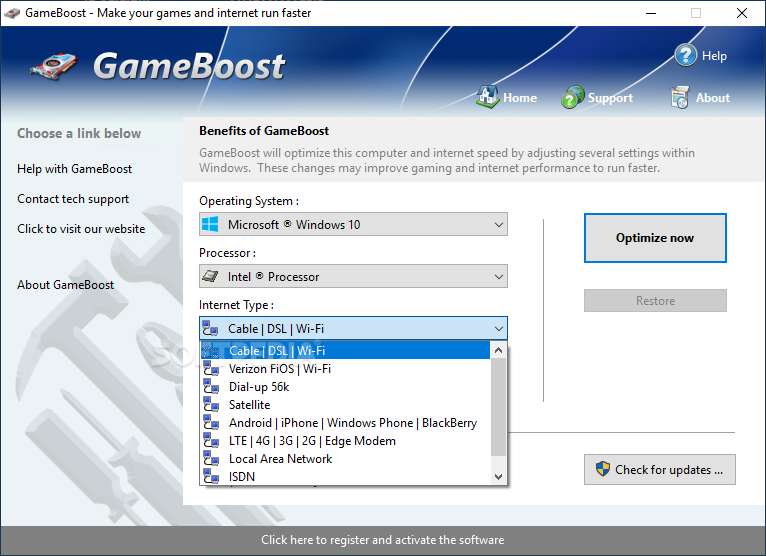Click the About documents icon
The height and width of the screenshot is (556, 766).
tap(679, 97)
